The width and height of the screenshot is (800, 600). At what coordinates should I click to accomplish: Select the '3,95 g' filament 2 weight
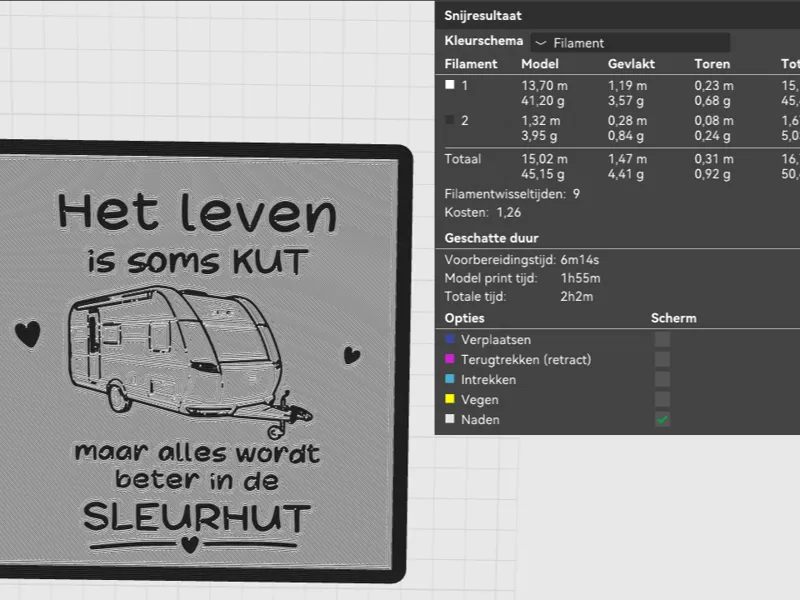[539, 136]
